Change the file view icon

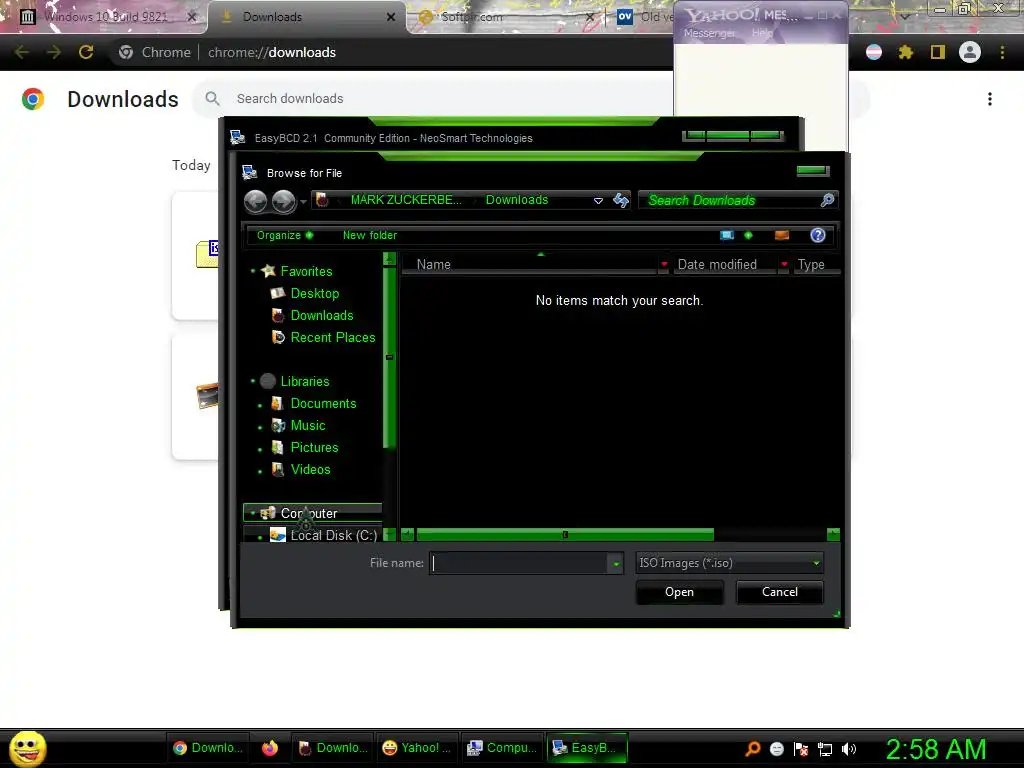click(x=727, y=235)
